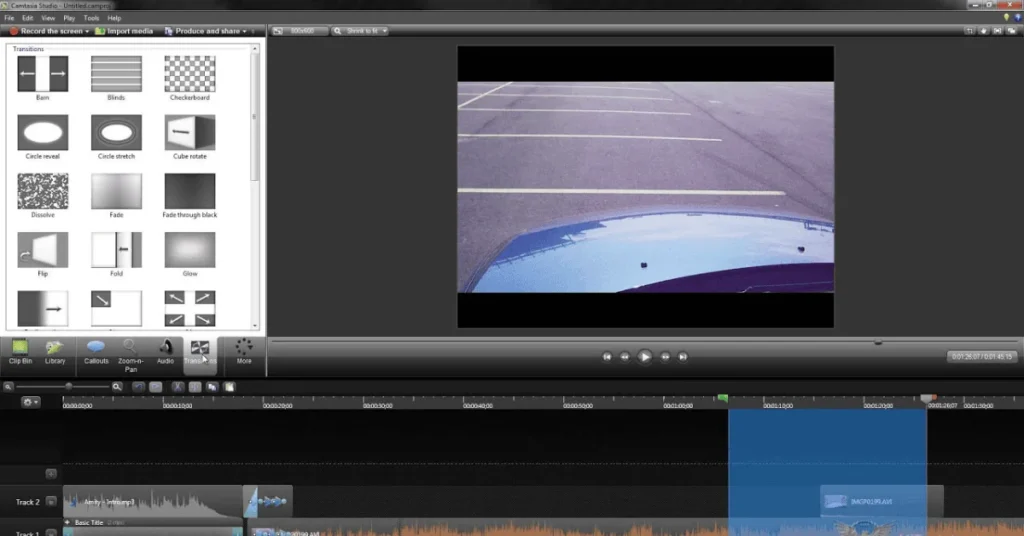Image resolution: width=1024 pixels, height=536 pixels.
Task: Click the transitions panel scroll-down arrow
Action: pos(255,325)
